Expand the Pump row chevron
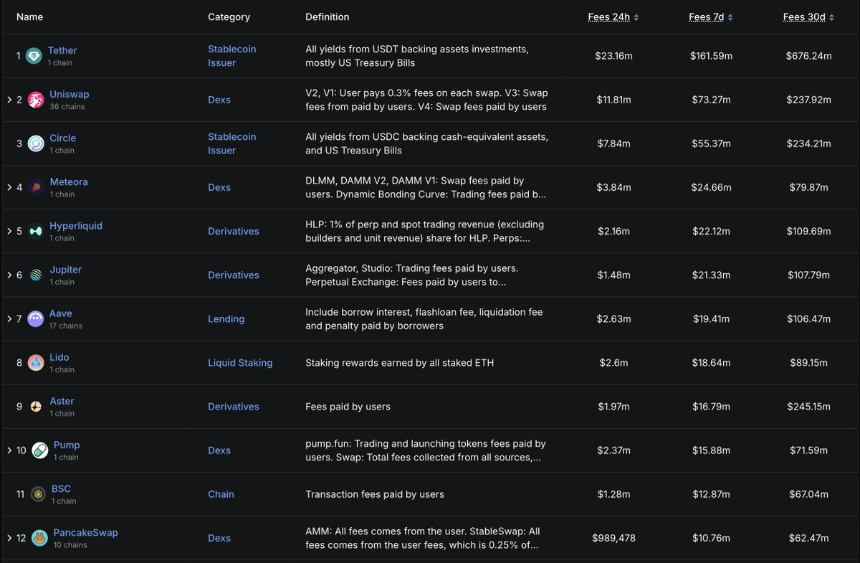 [x=9, y=450]
